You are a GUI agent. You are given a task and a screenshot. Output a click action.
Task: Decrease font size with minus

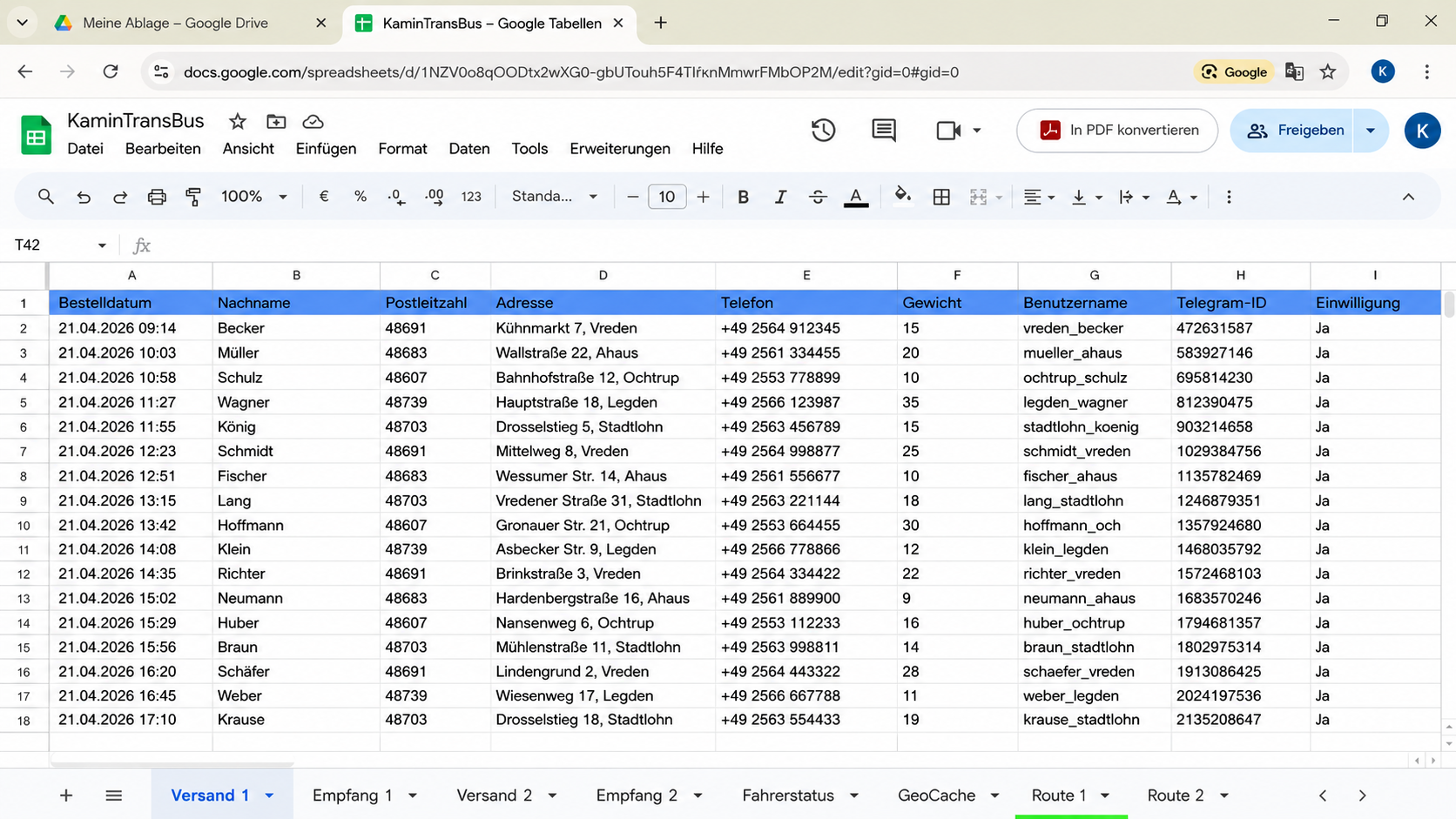click(633, 197)
